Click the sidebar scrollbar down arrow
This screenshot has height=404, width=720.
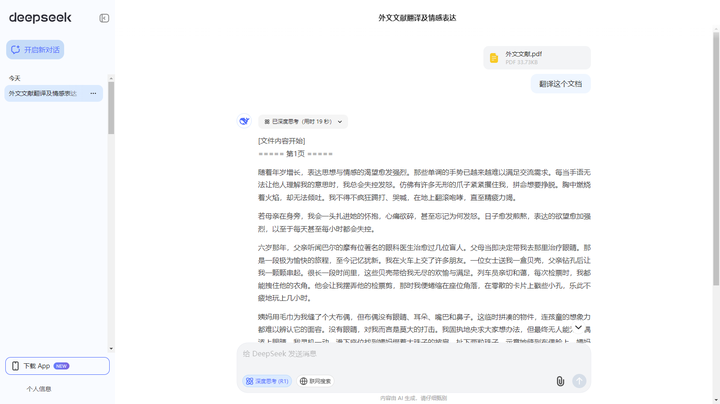111,348
